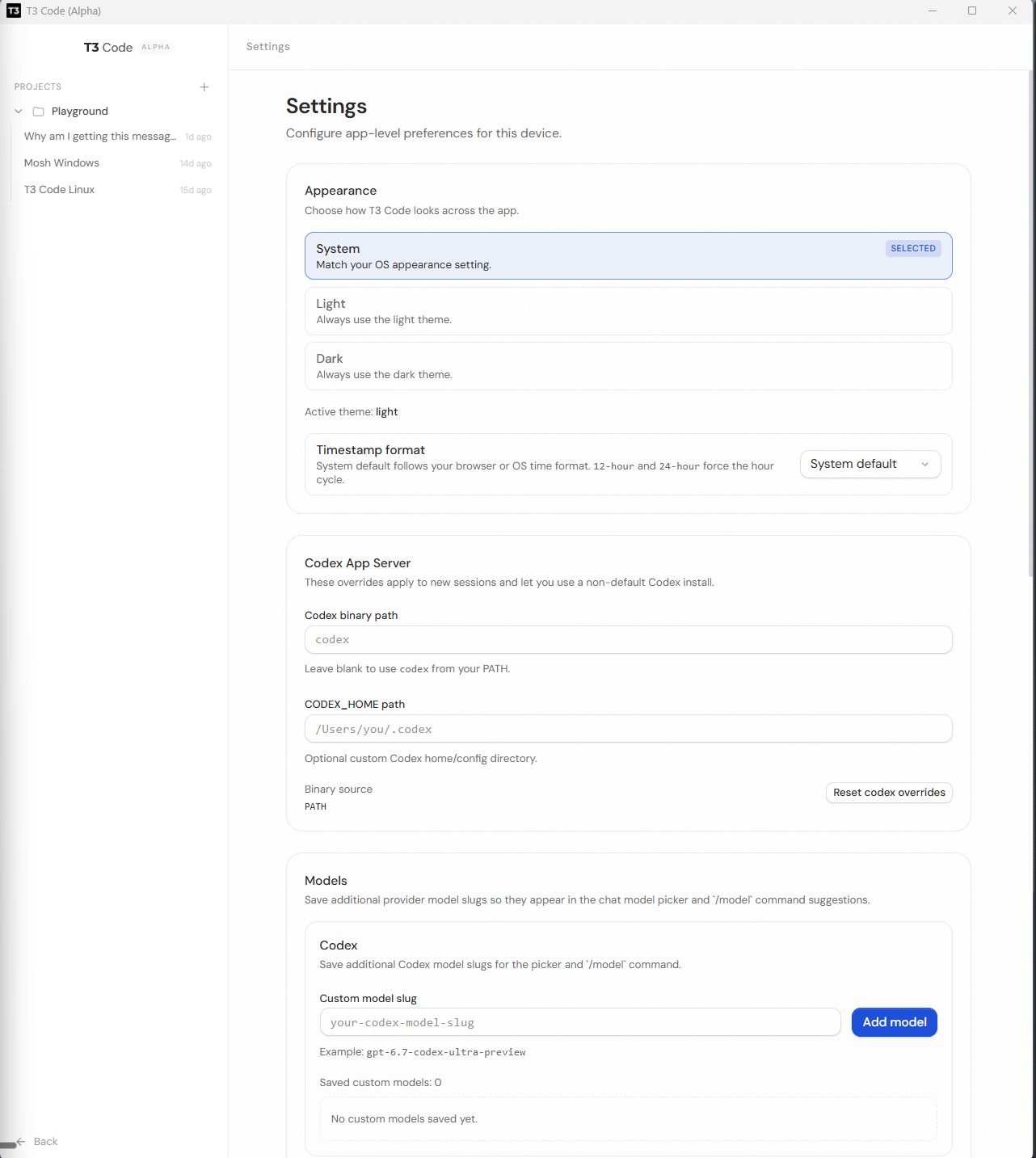
Task: Click the Custom model slug field
Action: tap(579, 1022)
